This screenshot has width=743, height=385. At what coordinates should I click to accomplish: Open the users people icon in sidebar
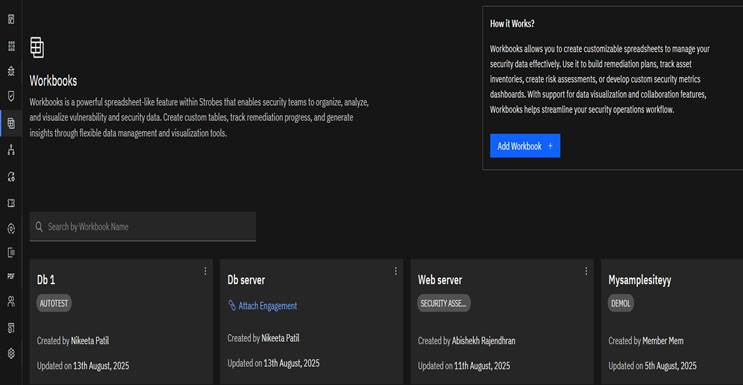coord(11,302)
